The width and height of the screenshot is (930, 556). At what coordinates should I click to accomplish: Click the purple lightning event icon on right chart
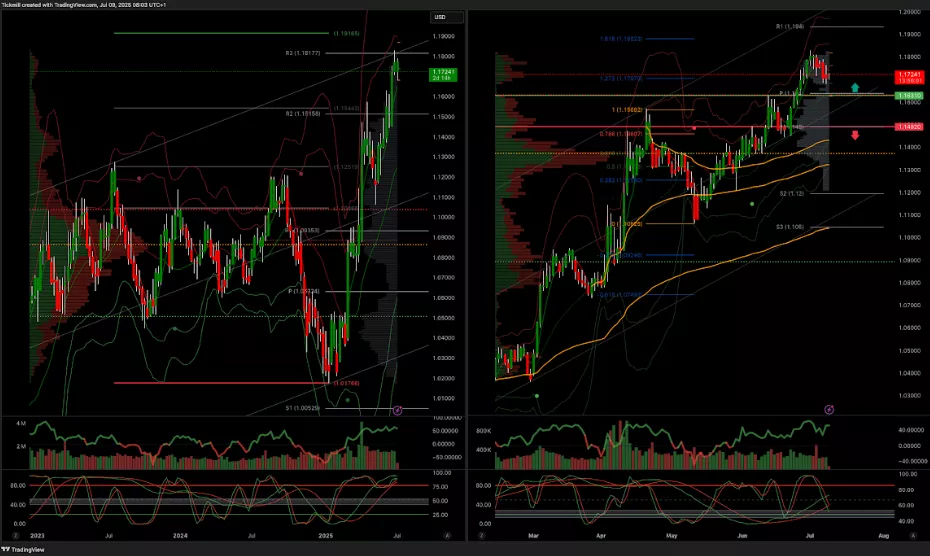pos(829,410)
